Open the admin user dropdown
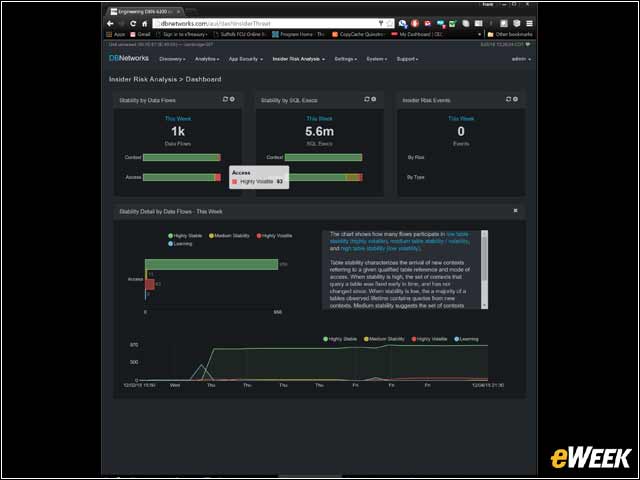 pos(521,59)
